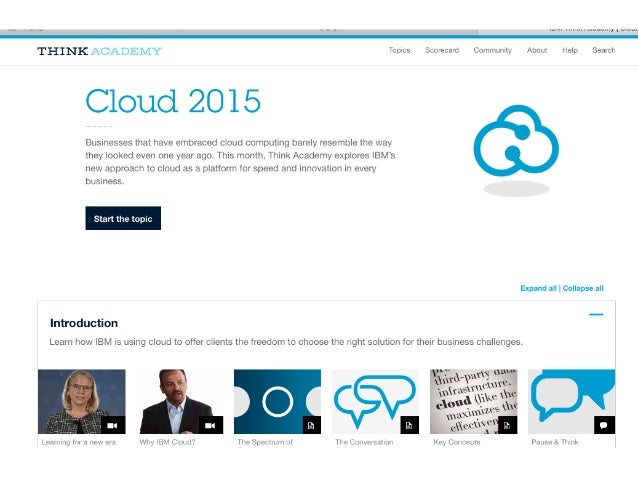This screenshot has width=638, height=479.
Task: Open the Spectrum of thumbnail with circle graphic
Action: (x=277, y=401)
